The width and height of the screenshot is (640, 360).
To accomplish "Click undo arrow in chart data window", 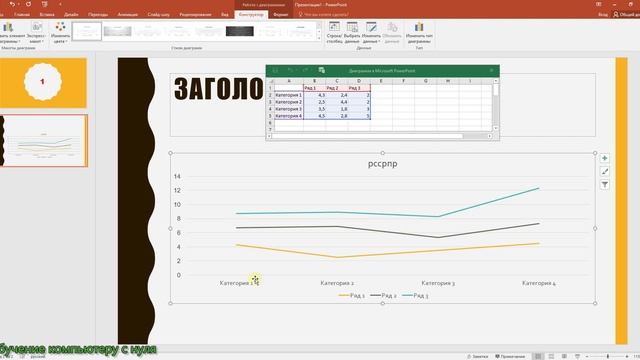I will point(290,70).
